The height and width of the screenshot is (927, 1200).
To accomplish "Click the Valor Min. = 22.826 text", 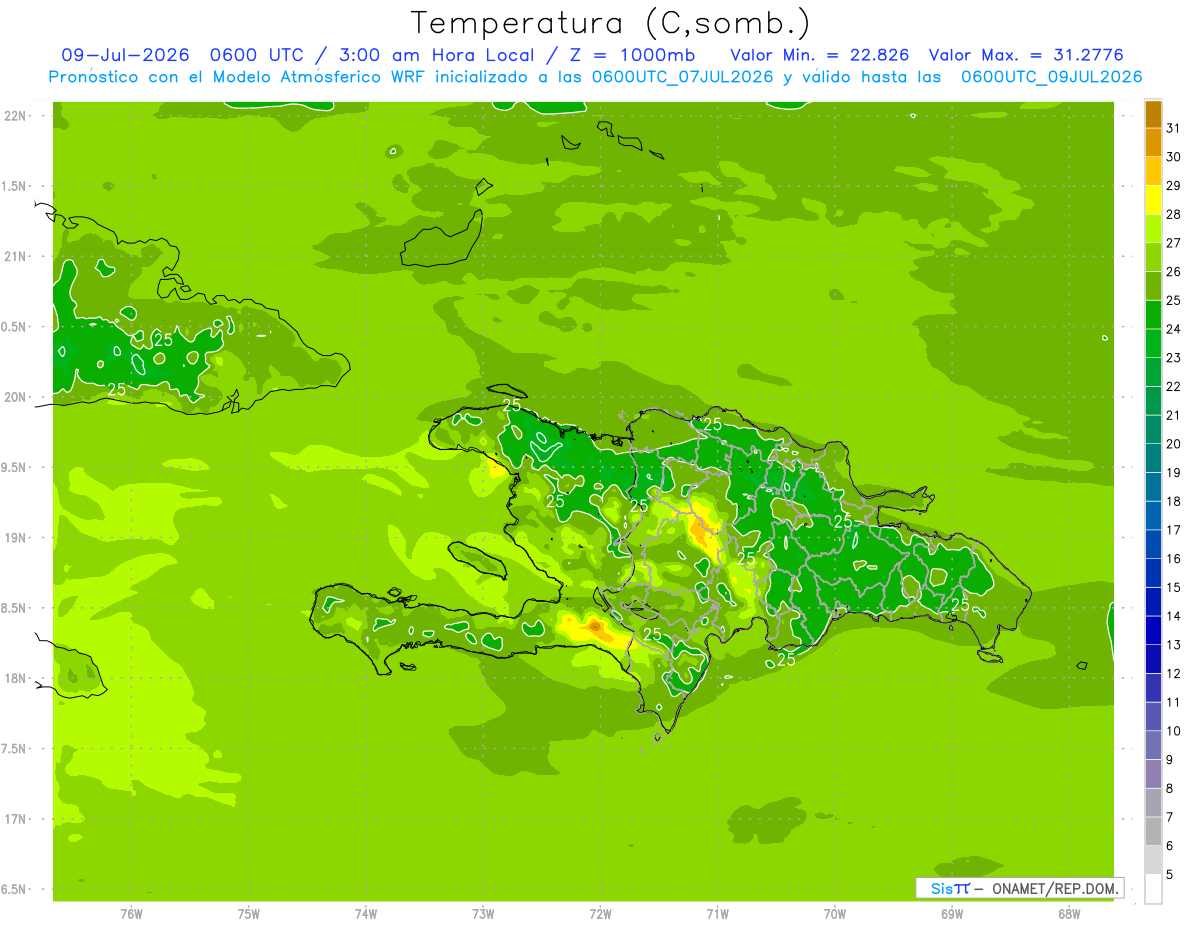I will 819,55.
